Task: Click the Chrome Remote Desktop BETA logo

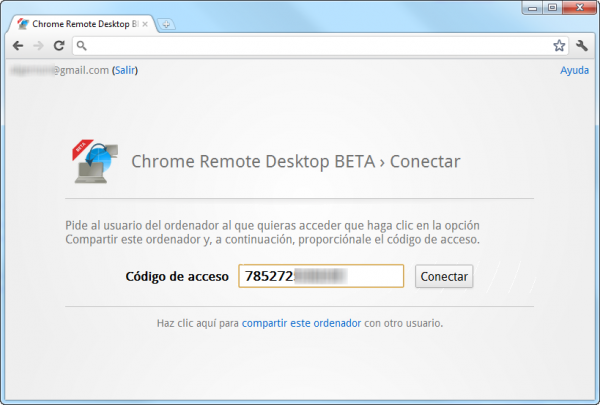Action: tap(95, 161)
